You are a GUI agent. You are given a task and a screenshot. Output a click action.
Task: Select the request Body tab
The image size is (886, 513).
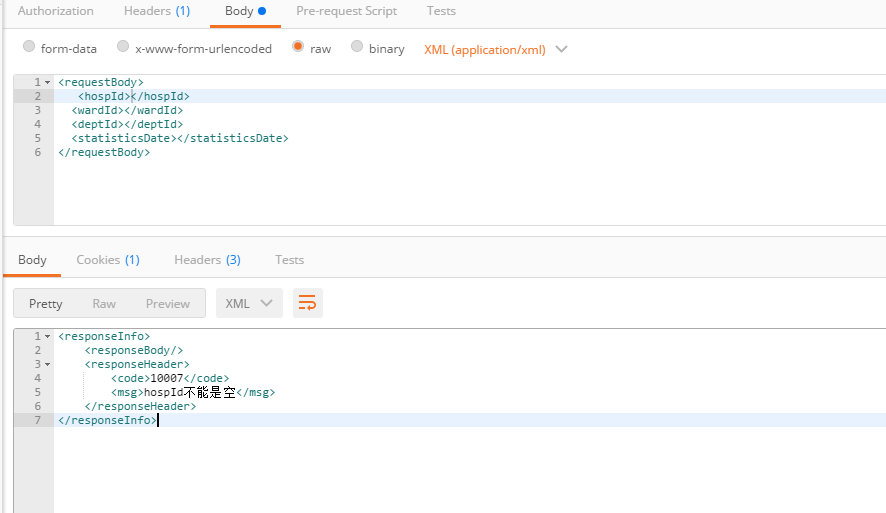point(245,11)
